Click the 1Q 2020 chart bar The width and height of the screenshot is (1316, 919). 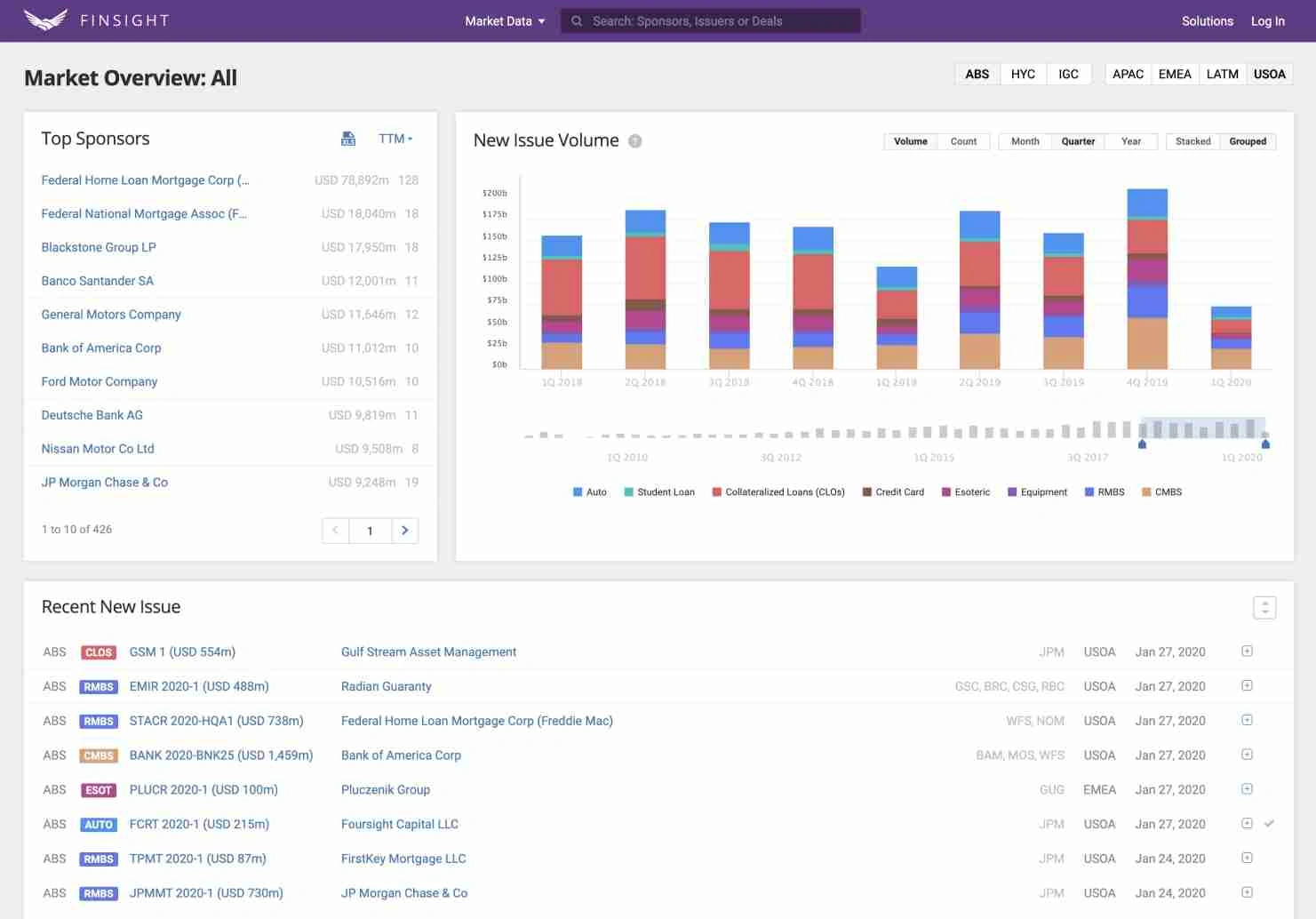1231,338
